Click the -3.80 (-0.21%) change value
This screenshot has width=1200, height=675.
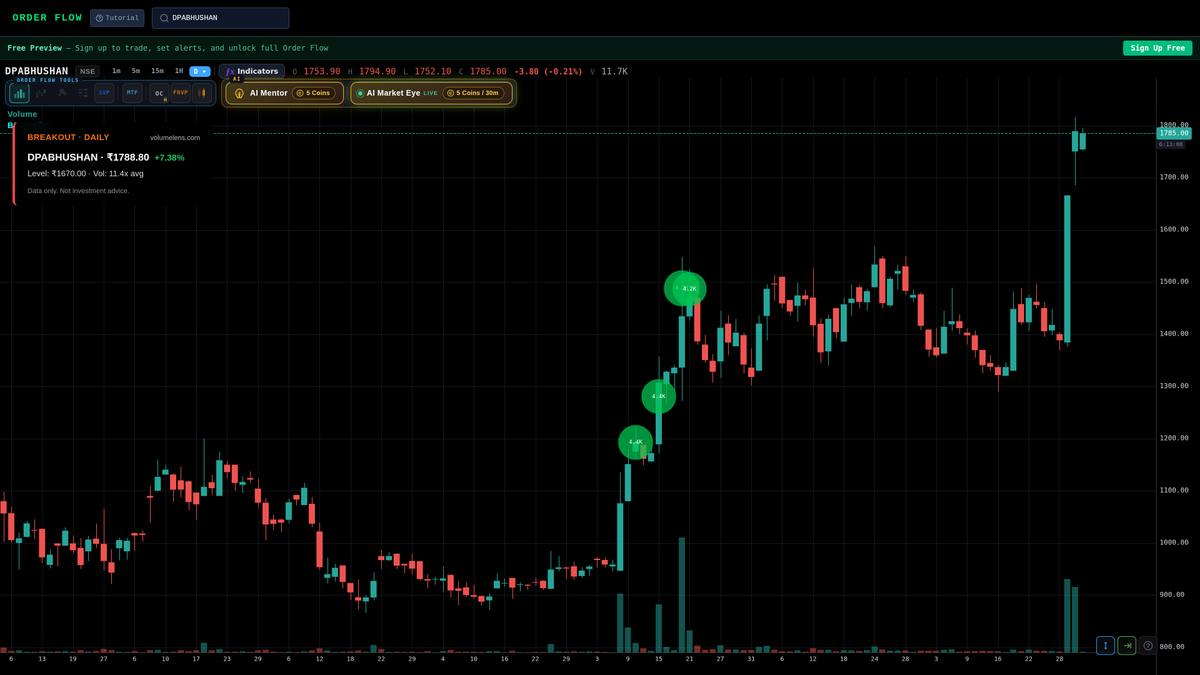[x=548, y=72]
